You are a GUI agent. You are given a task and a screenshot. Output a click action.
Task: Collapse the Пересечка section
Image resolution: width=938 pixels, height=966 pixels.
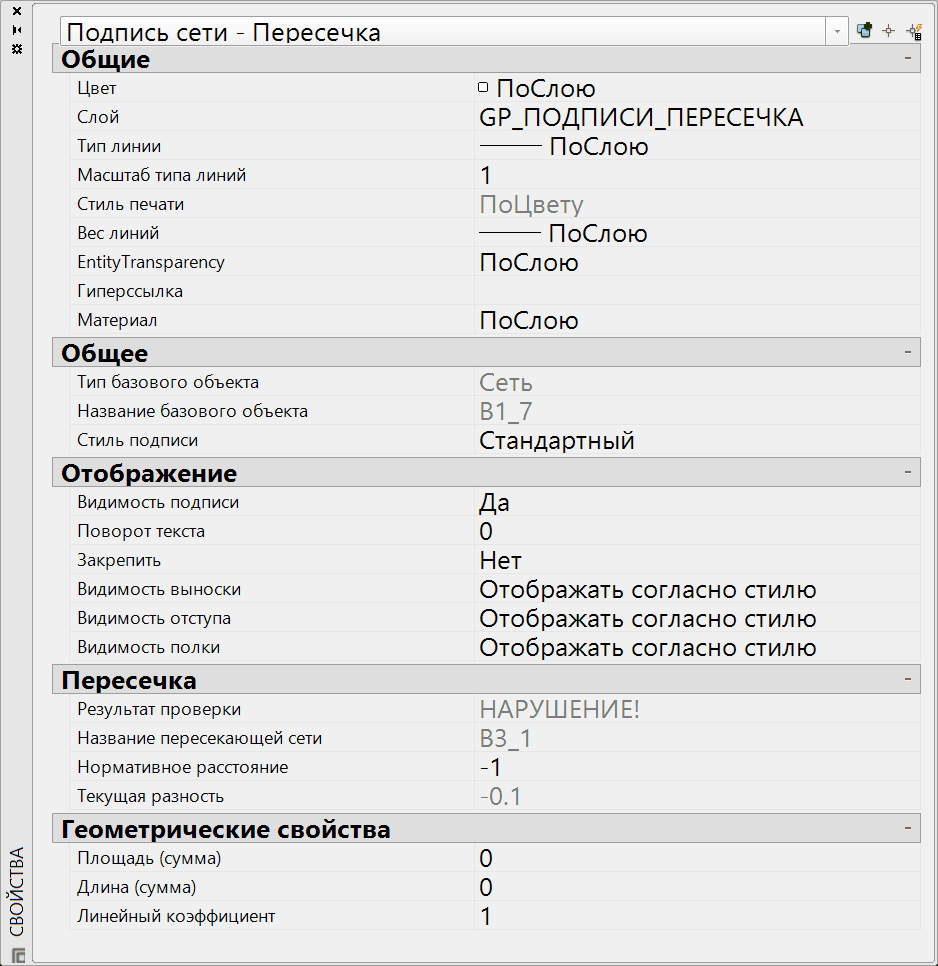908,679
